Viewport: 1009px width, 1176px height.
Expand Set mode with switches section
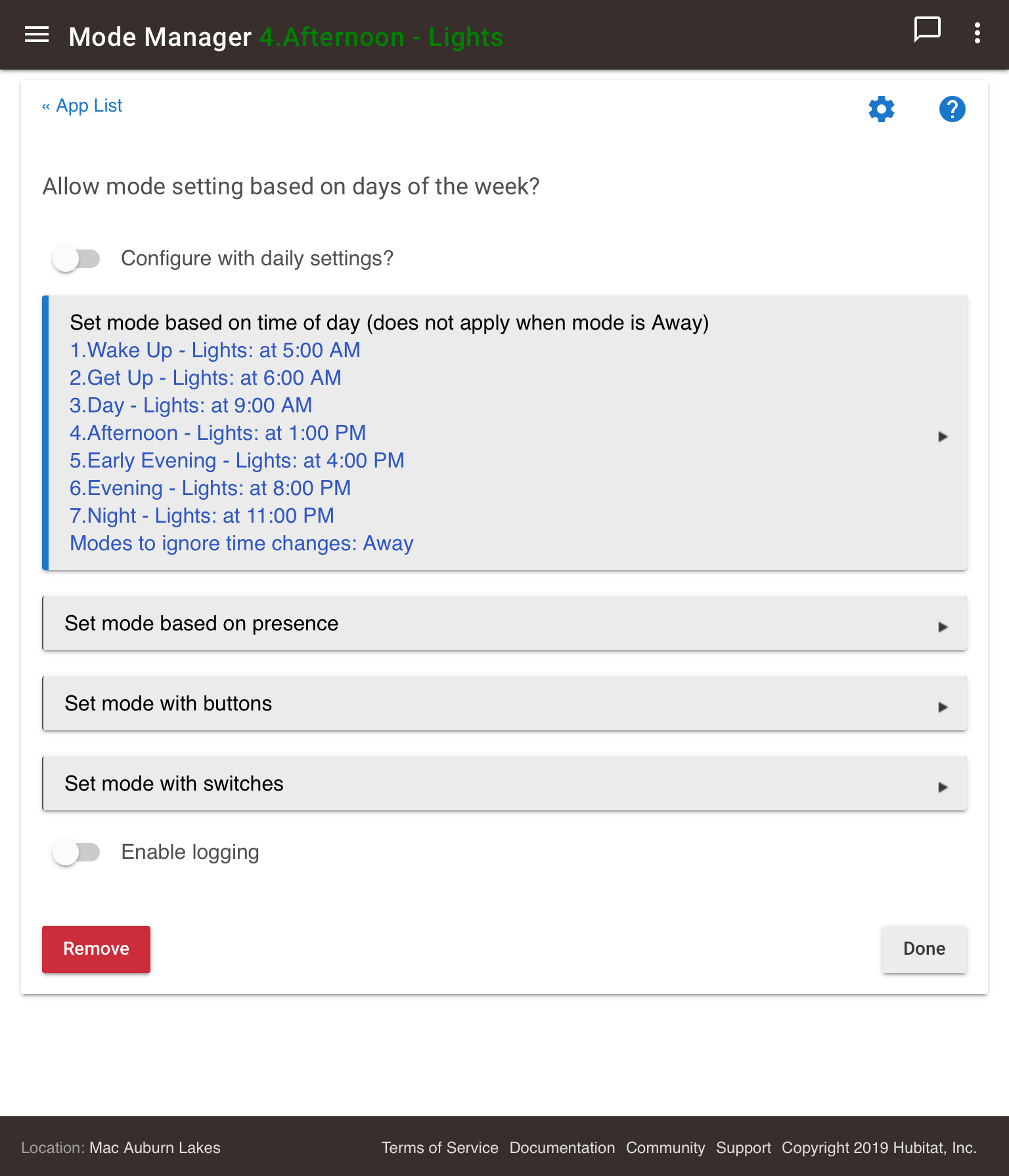point(504,784)
